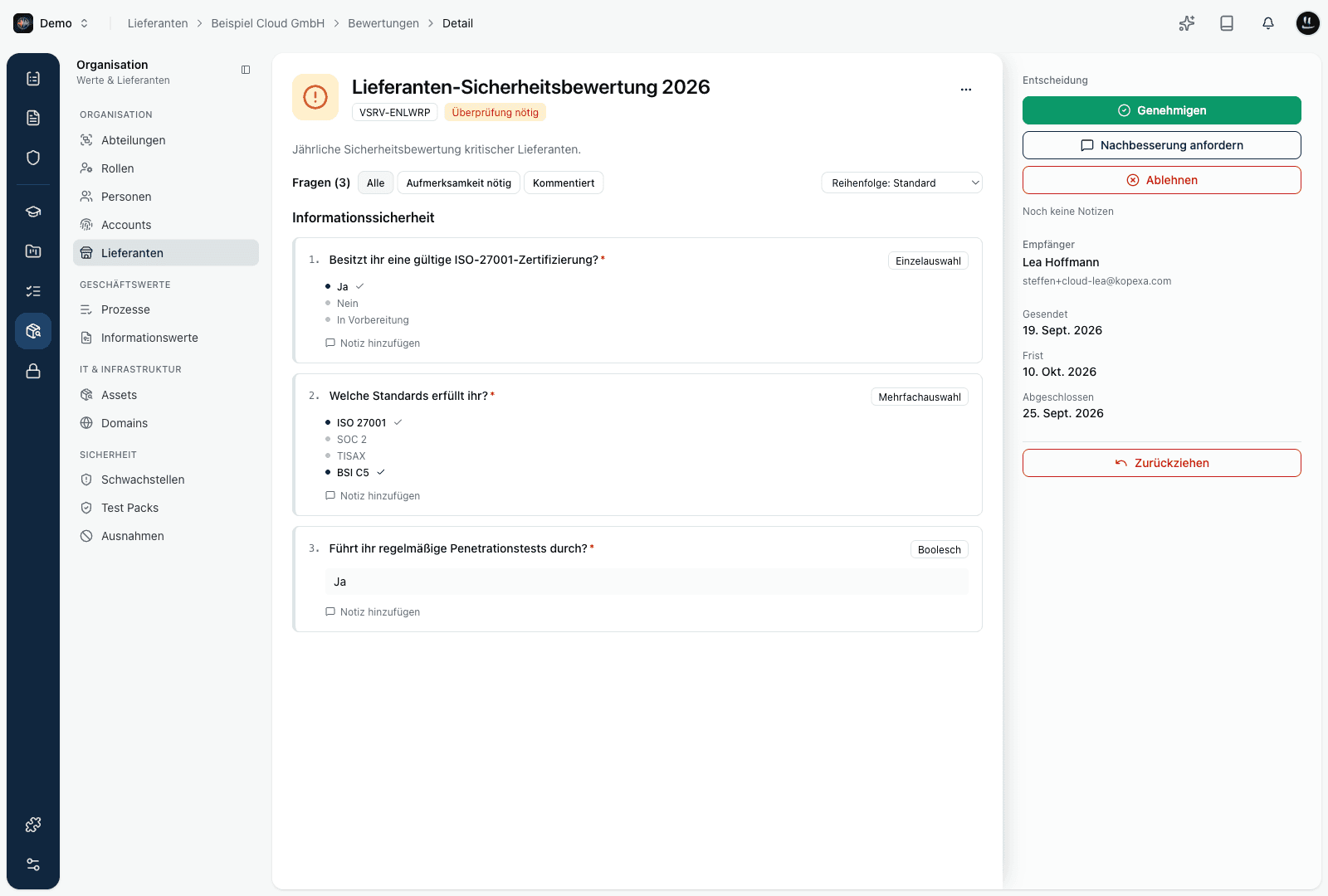Check the 'TISAX' standard option
The width and height of the screenshot is (1328, 896).
350,456
